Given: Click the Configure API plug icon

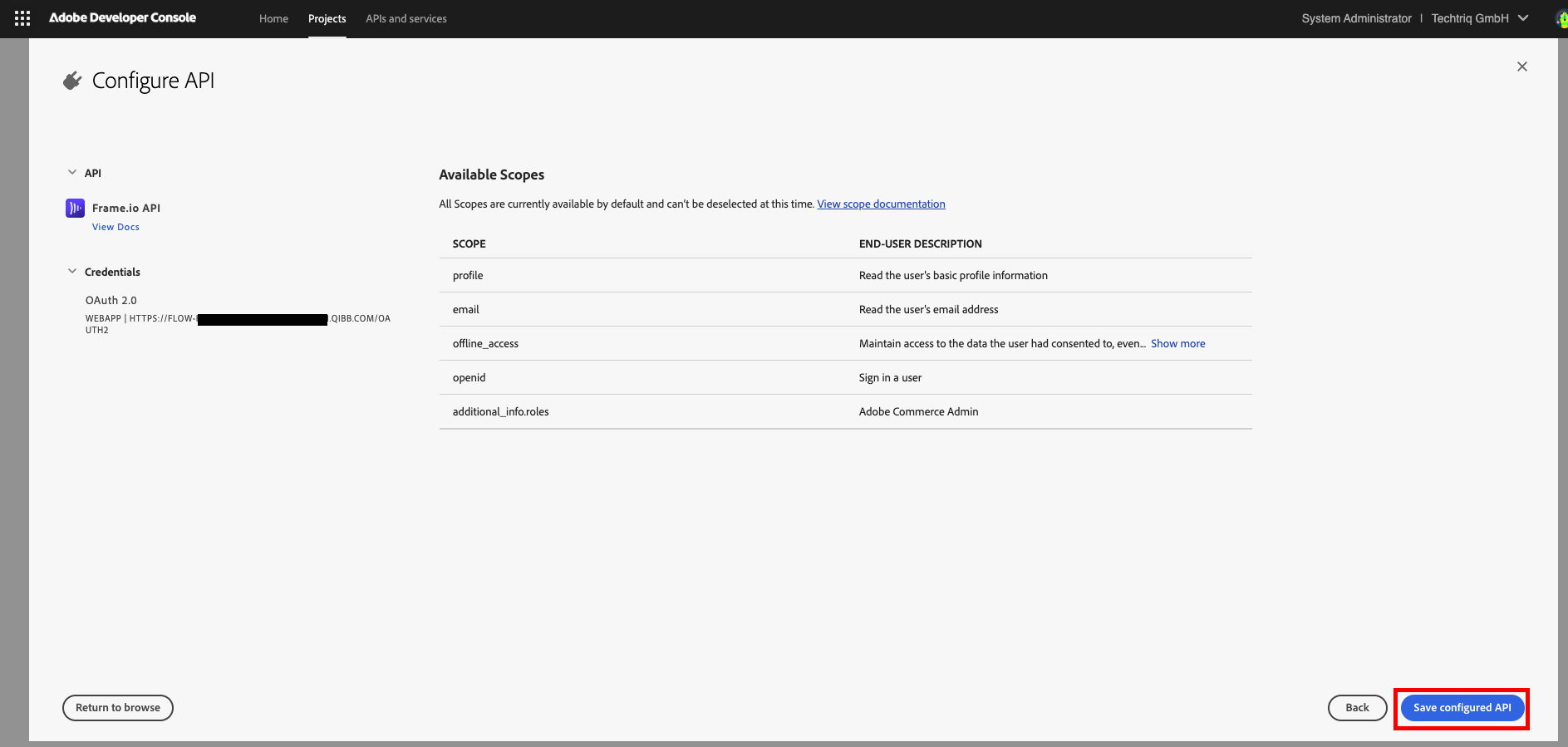Looking at the screenshot, I should click(x=73, y=81).
